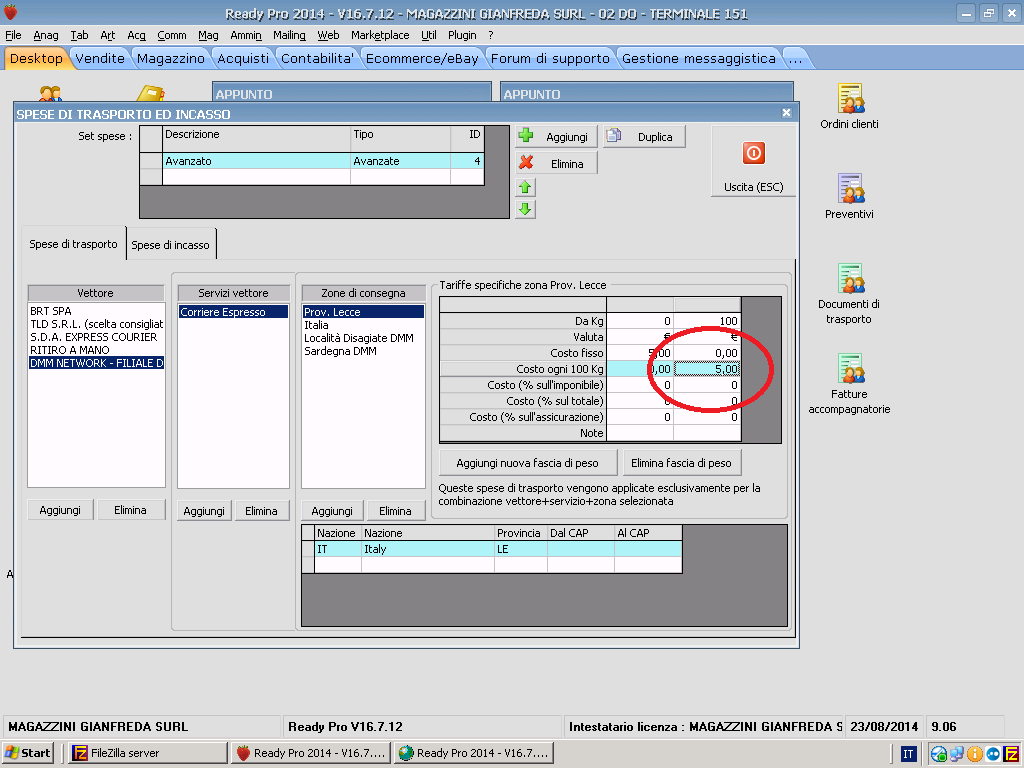This screenshot has width=1024, height=768.
Task: Select the Spese di incasso tab
Action: click(x=170, y=245)
